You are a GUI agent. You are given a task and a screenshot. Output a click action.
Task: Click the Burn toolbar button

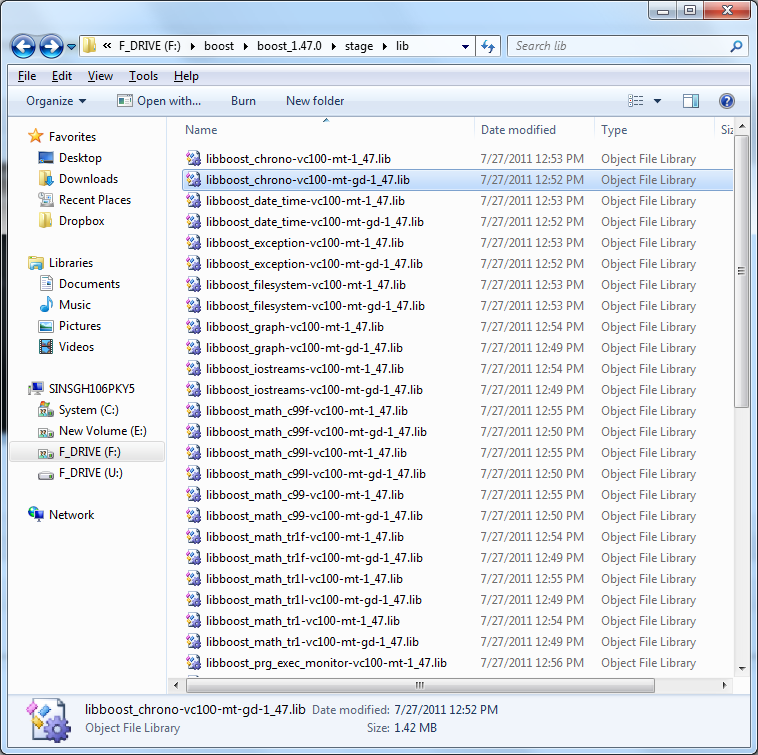tap(243, 101)
